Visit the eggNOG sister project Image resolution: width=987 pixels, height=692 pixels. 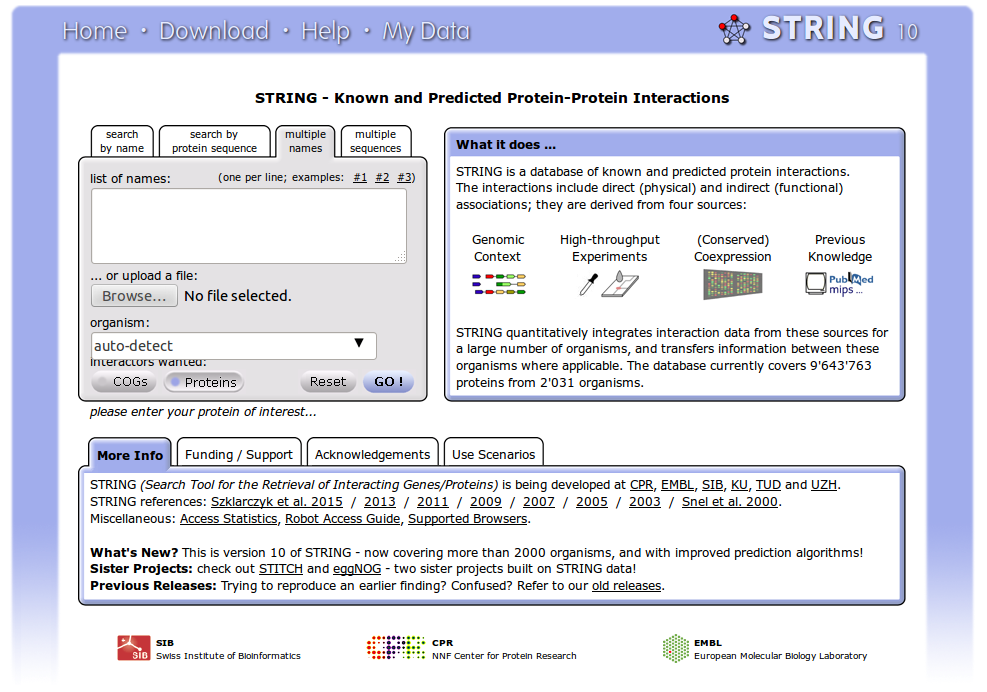(357, 569)
